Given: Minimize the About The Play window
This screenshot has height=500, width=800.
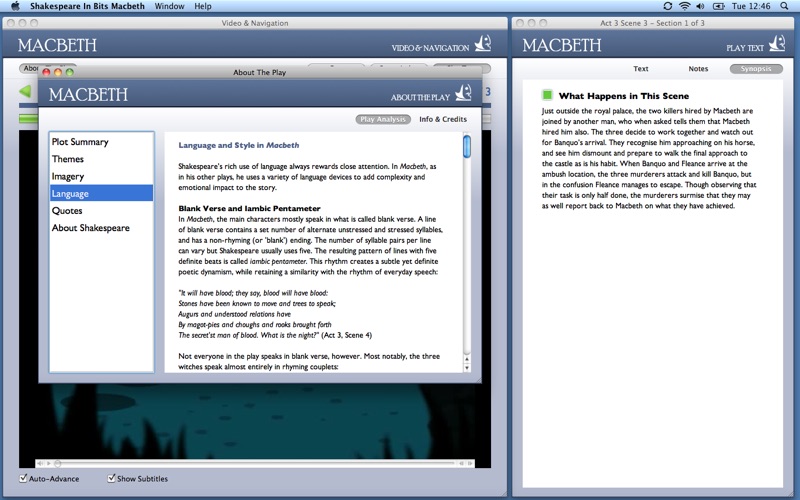Looking at the screenshot, I should pos(58,72).
